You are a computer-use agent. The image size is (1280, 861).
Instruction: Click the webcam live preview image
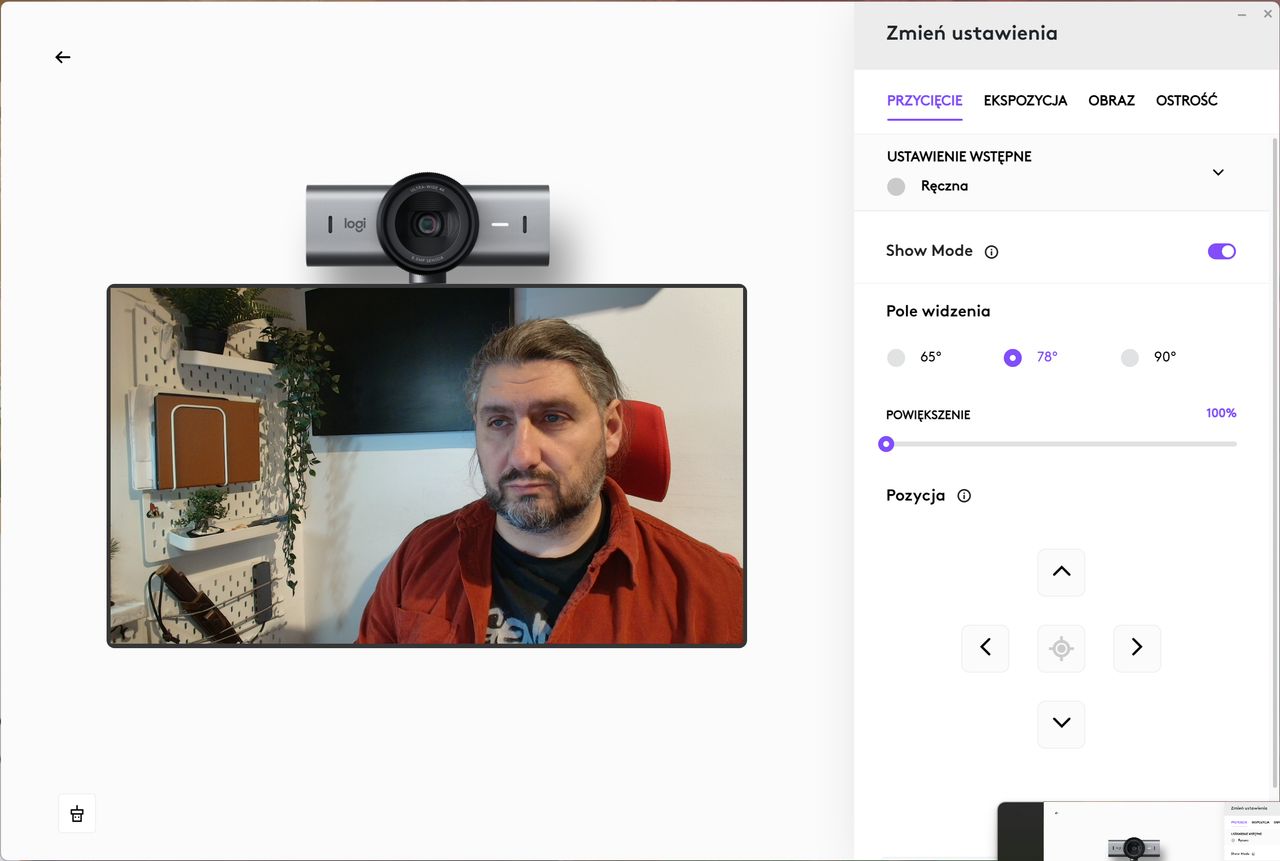click(427, 466)
